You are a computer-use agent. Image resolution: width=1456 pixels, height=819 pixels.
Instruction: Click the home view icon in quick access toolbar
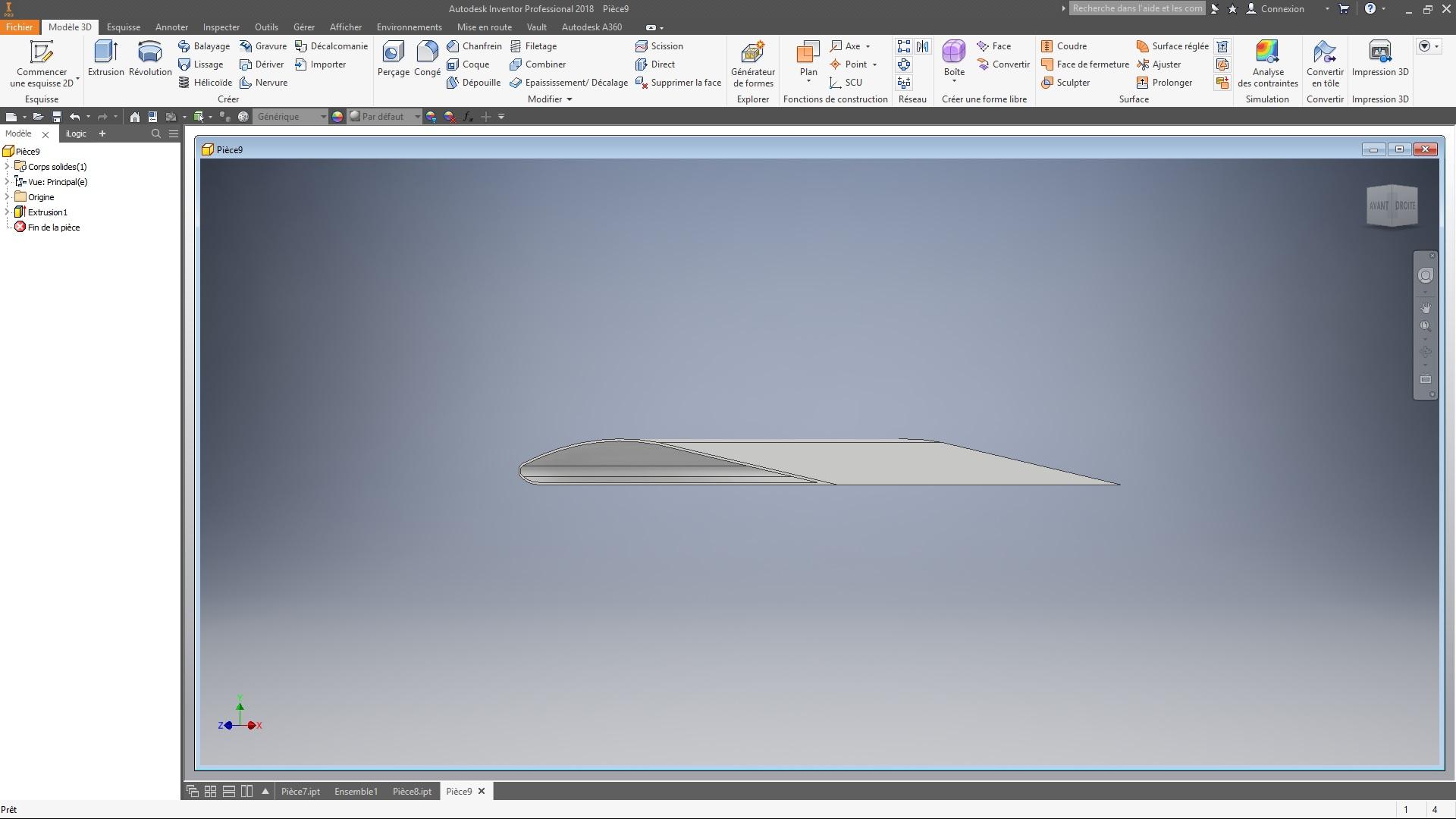pos(134,117)
